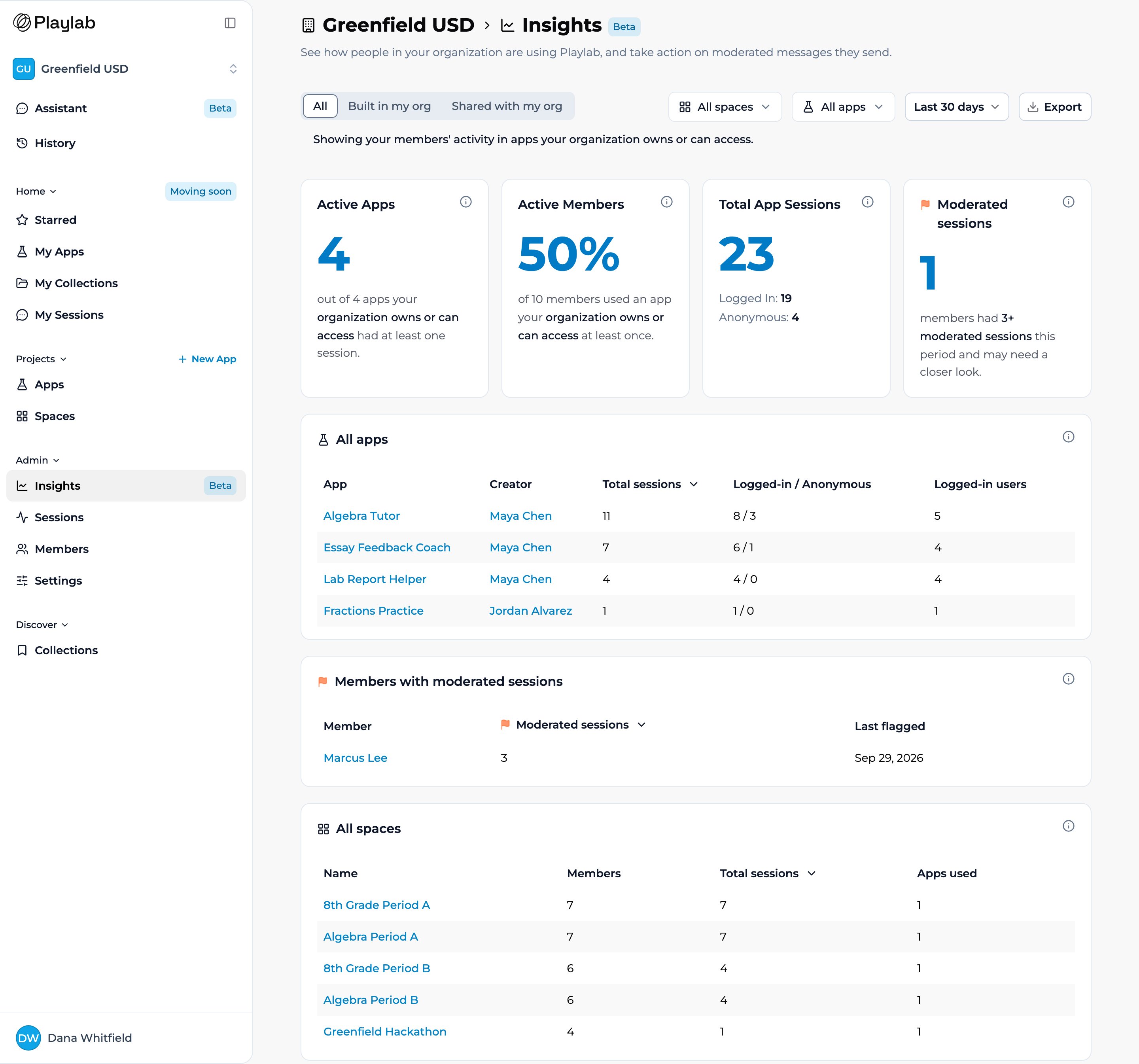Click the building icon beside Greenfield USD title
This screenshot has height=1064, width=1139.
(x=308, y=25)
